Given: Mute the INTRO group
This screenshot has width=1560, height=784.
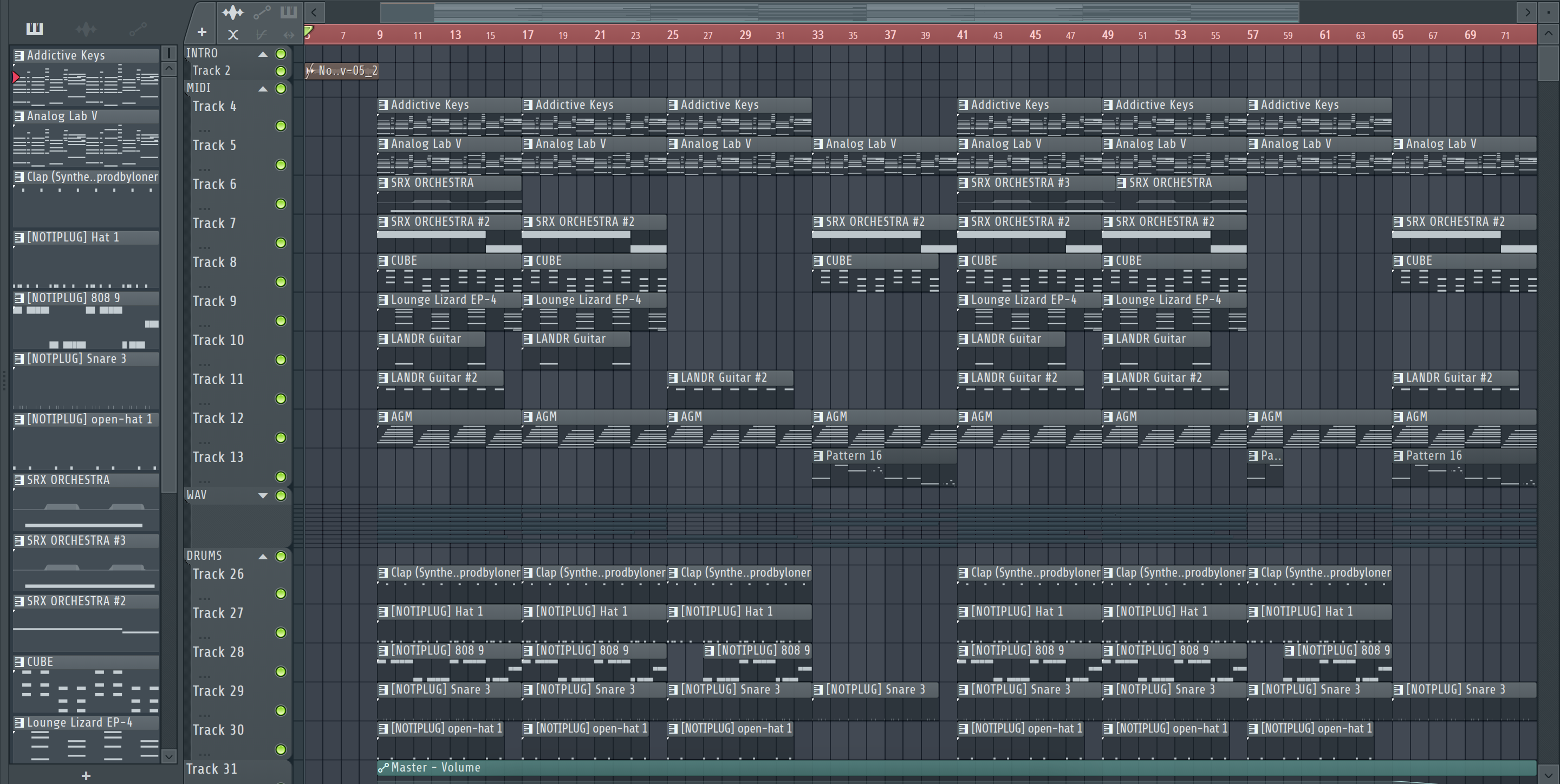Looking at the screenshot, I should (x=281, y=54).
